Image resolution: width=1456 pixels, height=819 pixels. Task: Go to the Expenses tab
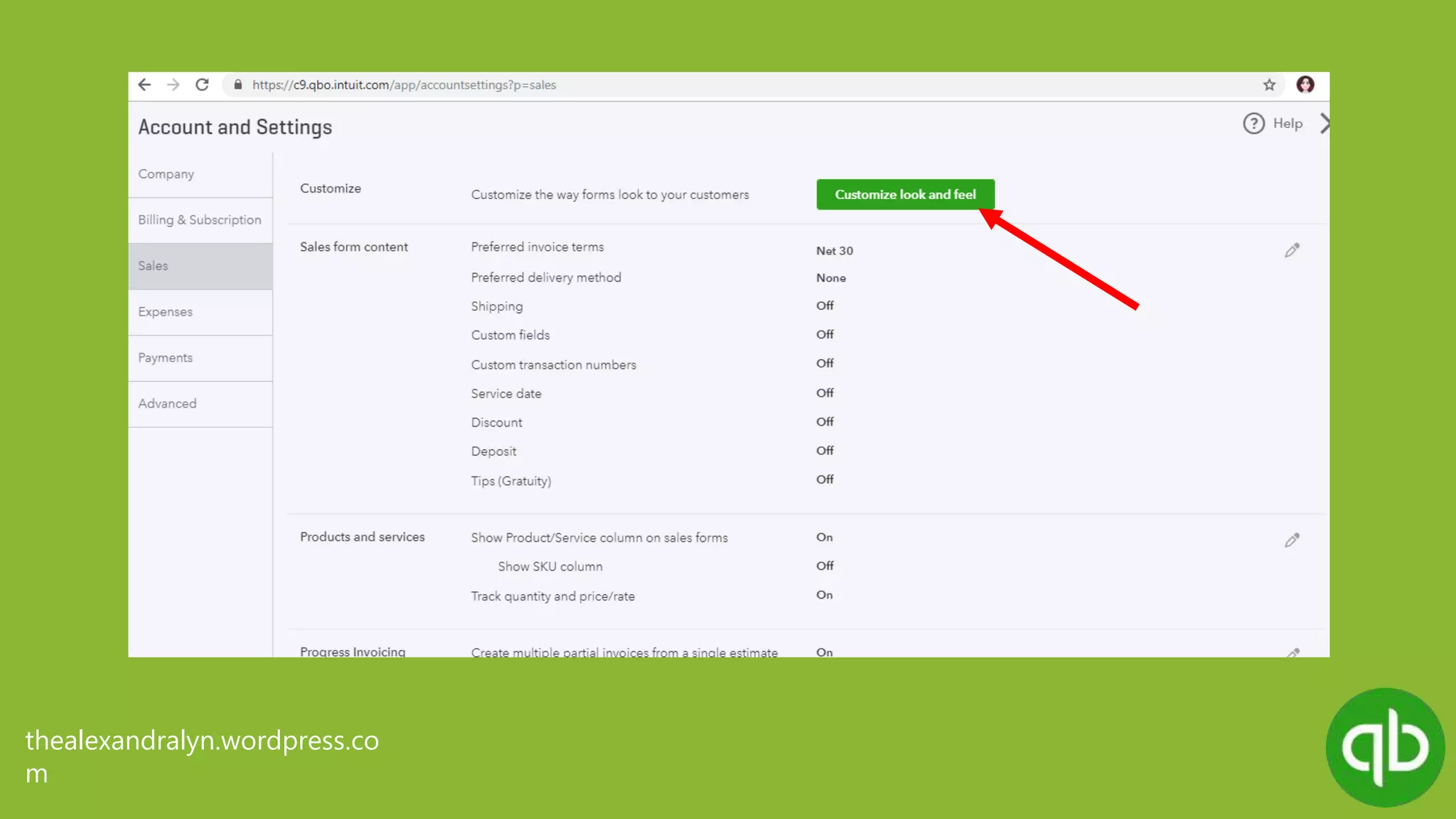pos(166,312)
